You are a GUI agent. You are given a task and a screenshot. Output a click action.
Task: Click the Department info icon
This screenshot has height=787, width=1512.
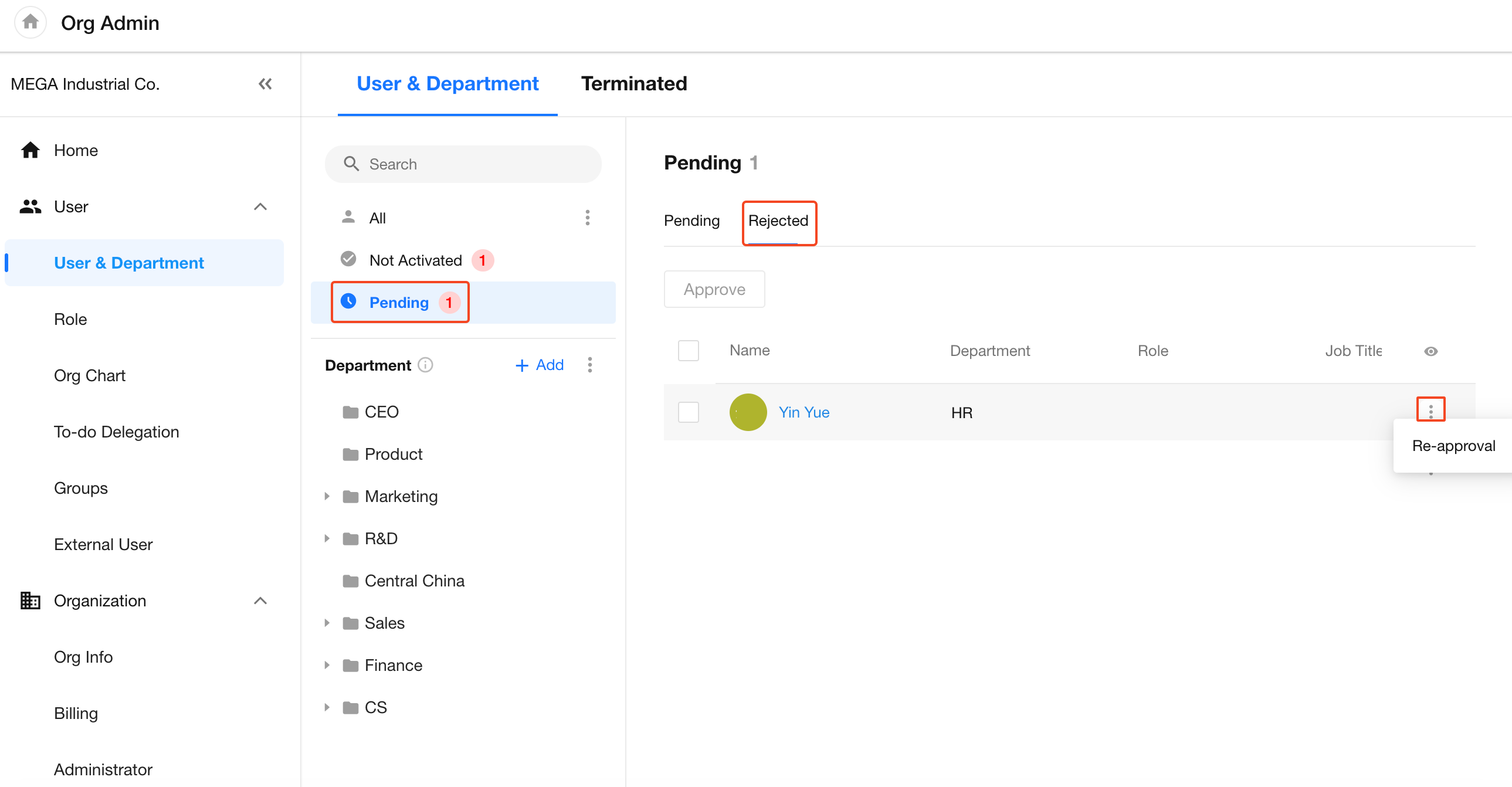[x=426, y=365]
